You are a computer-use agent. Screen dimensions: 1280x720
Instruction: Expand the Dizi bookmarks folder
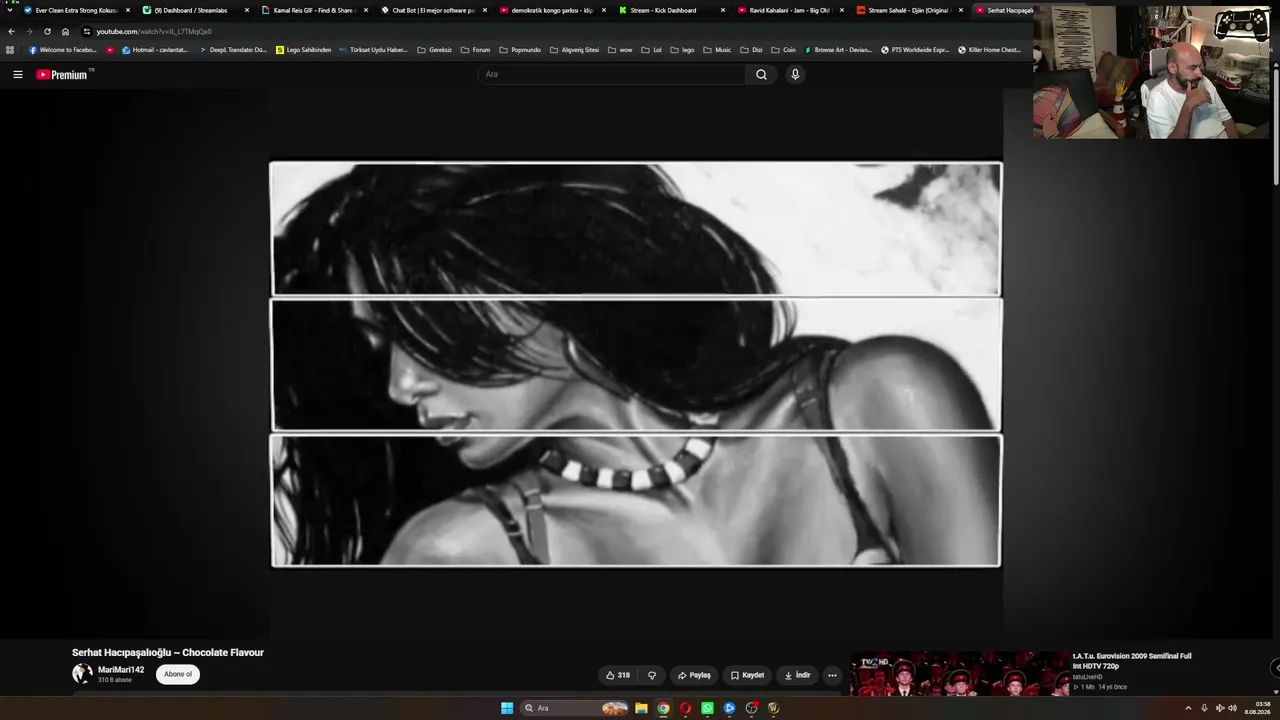coord(751,50)
